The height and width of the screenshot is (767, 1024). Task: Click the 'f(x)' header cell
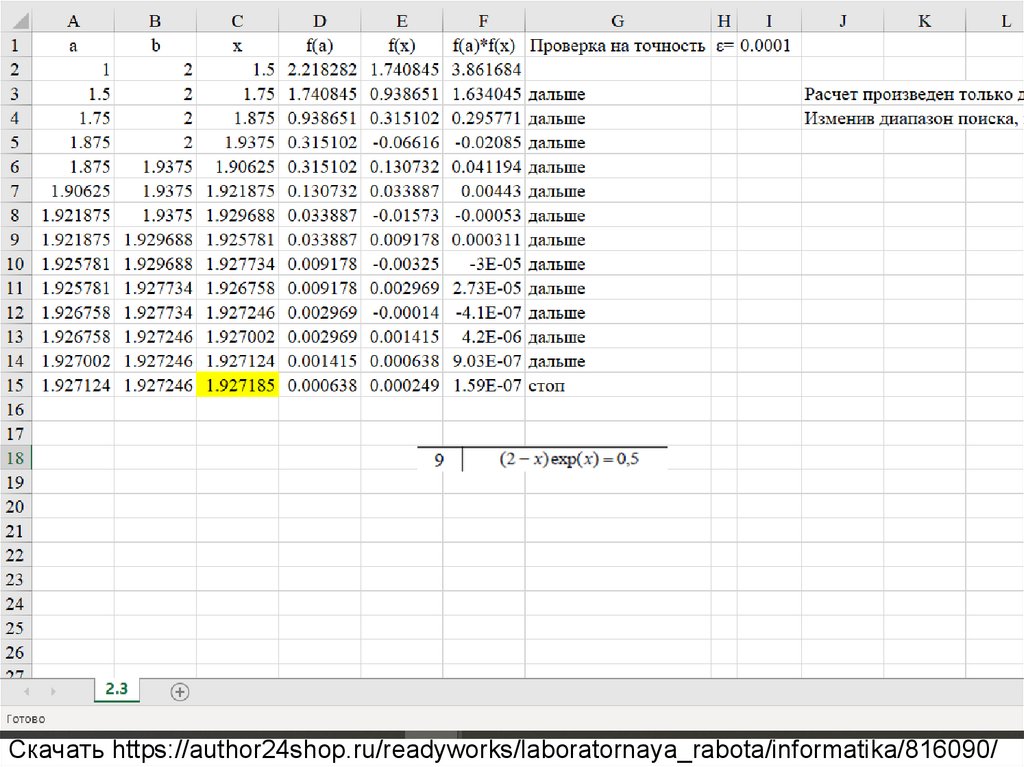402,46
